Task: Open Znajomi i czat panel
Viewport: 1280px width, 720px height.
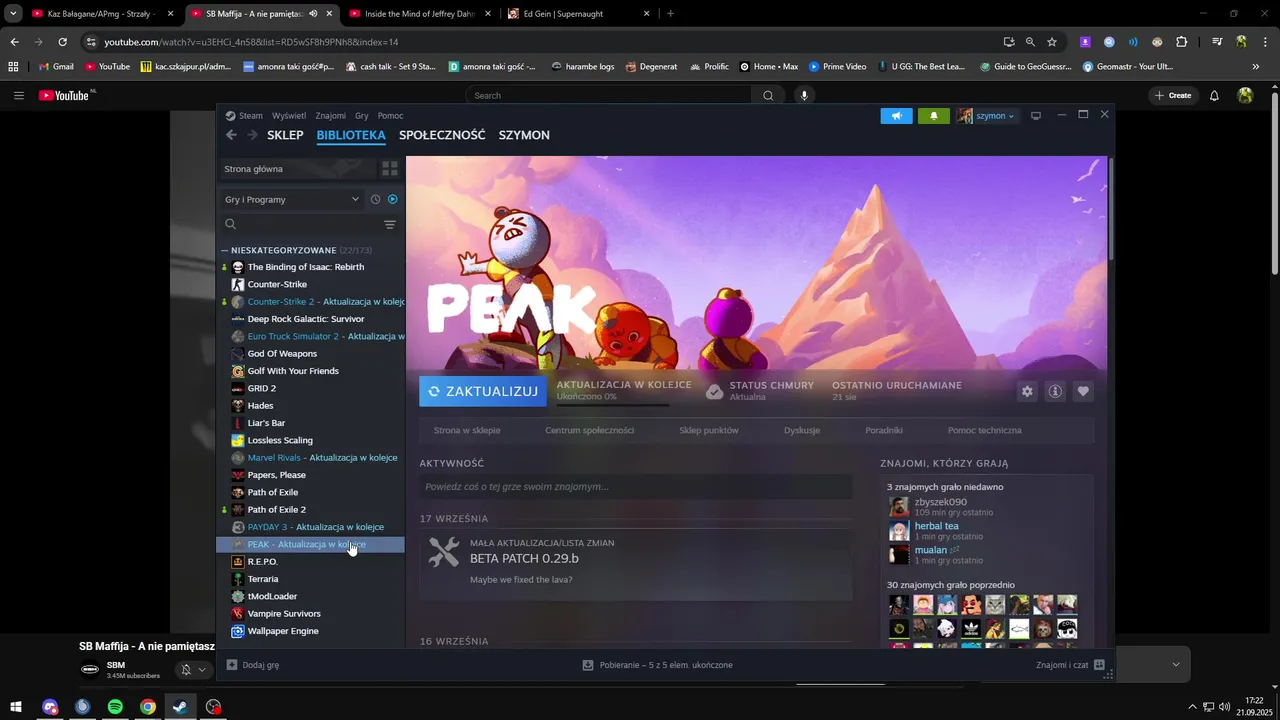Action: 1070,665
